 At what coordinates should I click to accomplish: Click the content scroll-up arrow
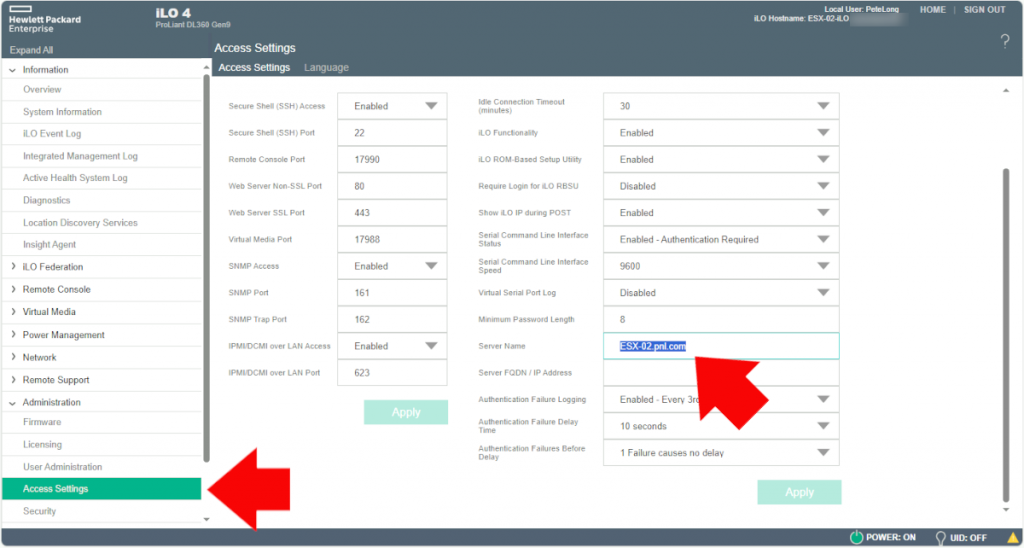[x=1004, y=91]
